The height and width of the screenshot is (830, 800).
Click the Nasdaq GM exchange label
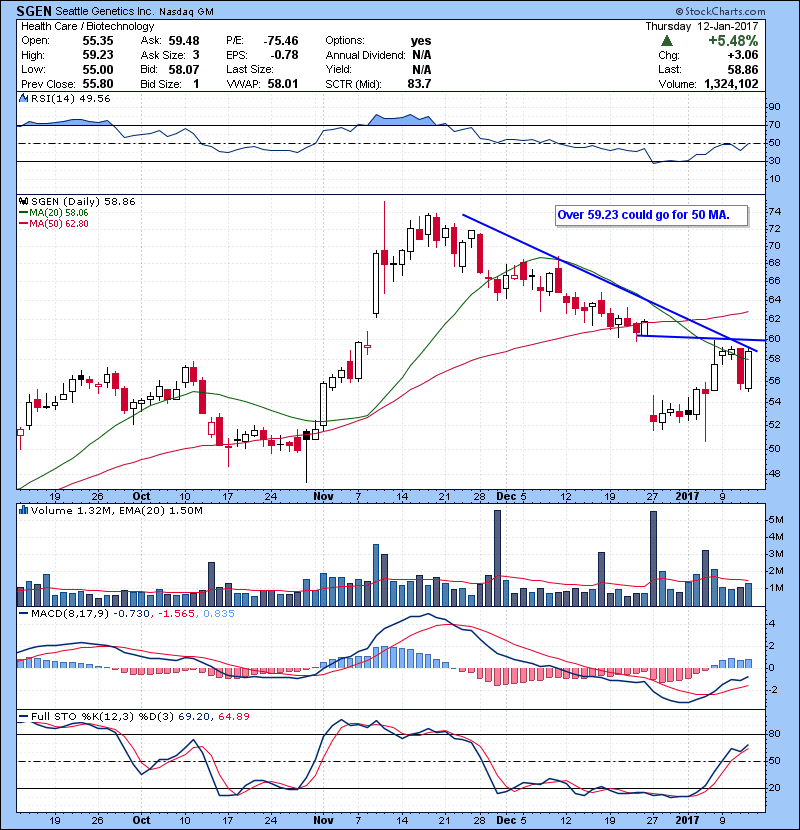(186, 12)
